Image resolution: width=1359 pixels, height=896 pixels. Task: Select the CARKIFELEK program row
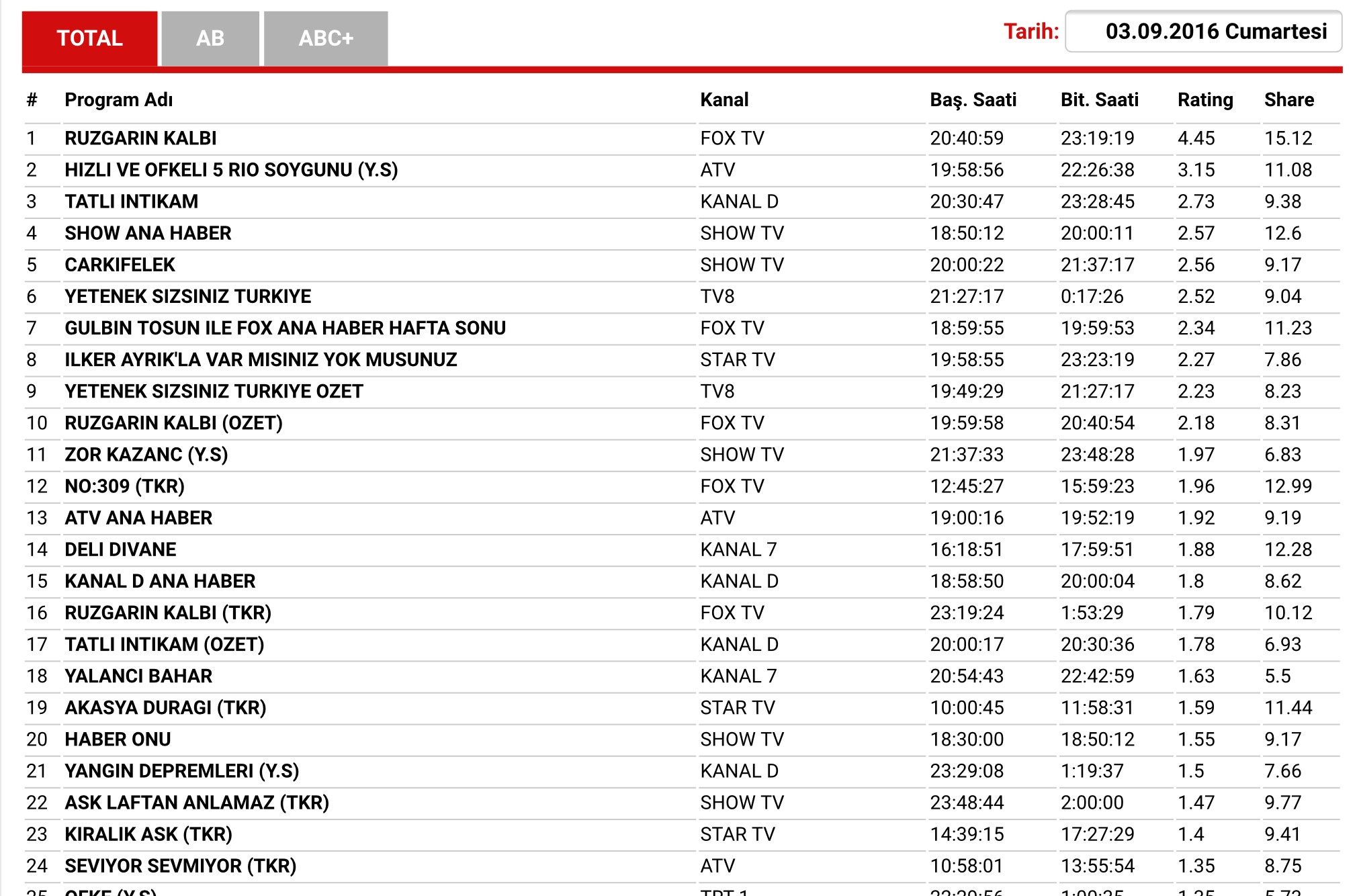(120, 265)
